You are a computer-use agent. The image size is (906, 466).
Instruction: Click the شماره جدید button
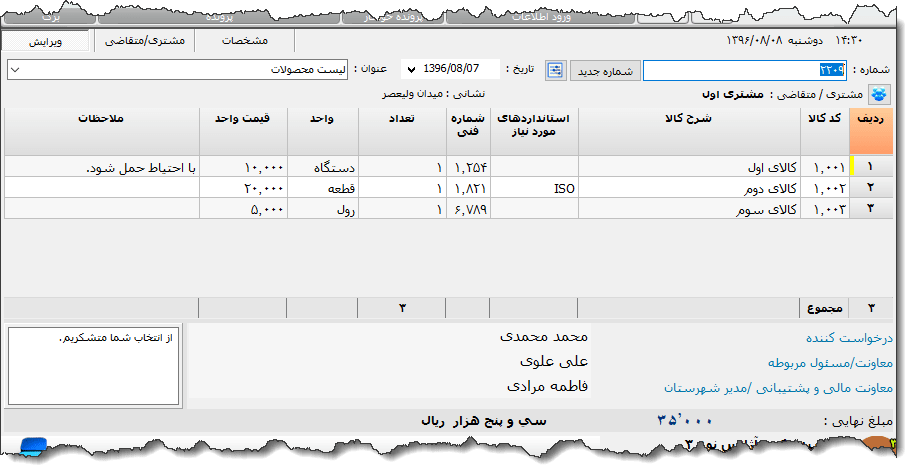(x=605, y=71)
